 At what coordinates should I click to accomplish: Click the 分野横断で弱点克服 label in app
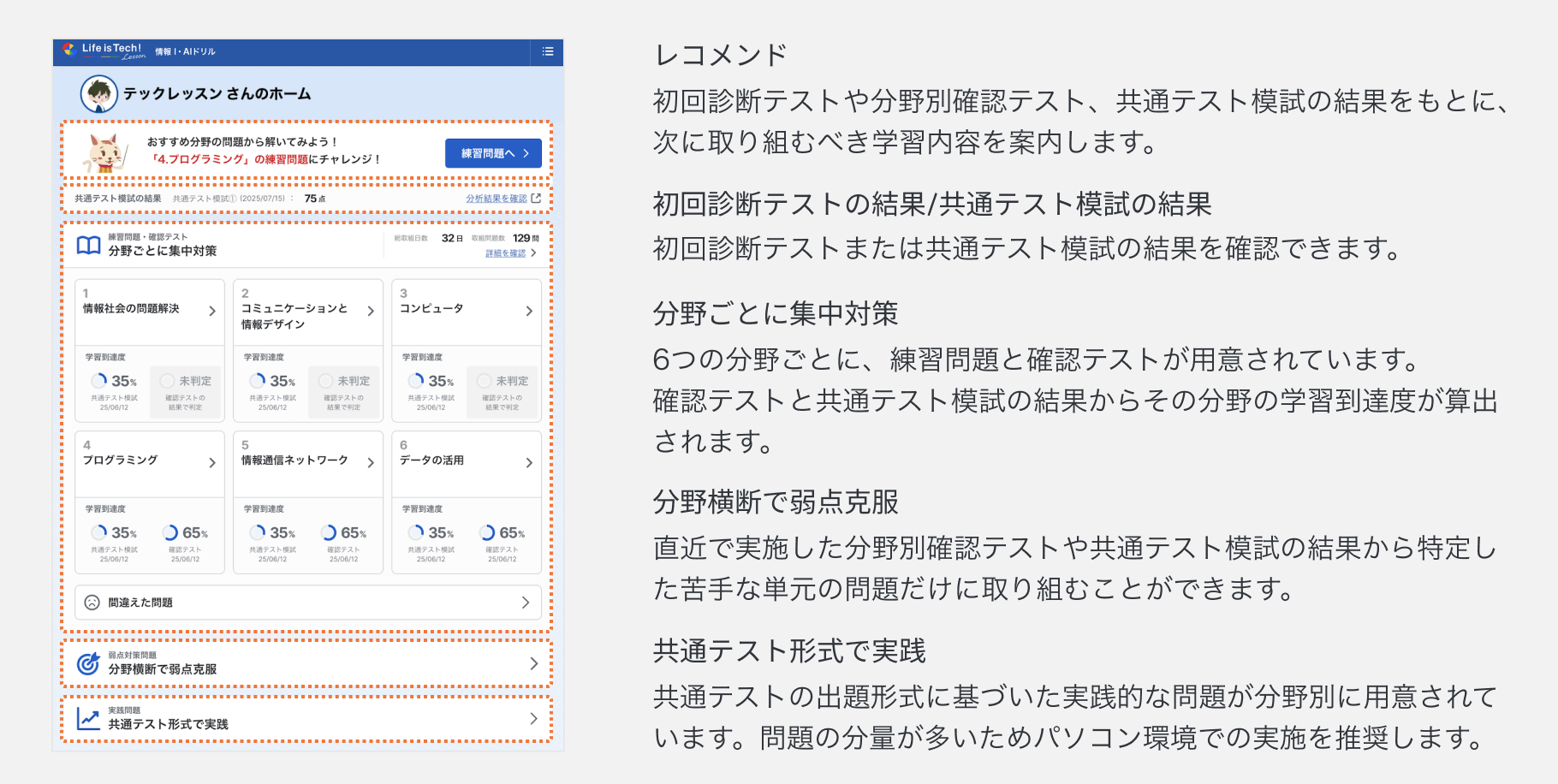pyautogui.click(x=163, y=669)
